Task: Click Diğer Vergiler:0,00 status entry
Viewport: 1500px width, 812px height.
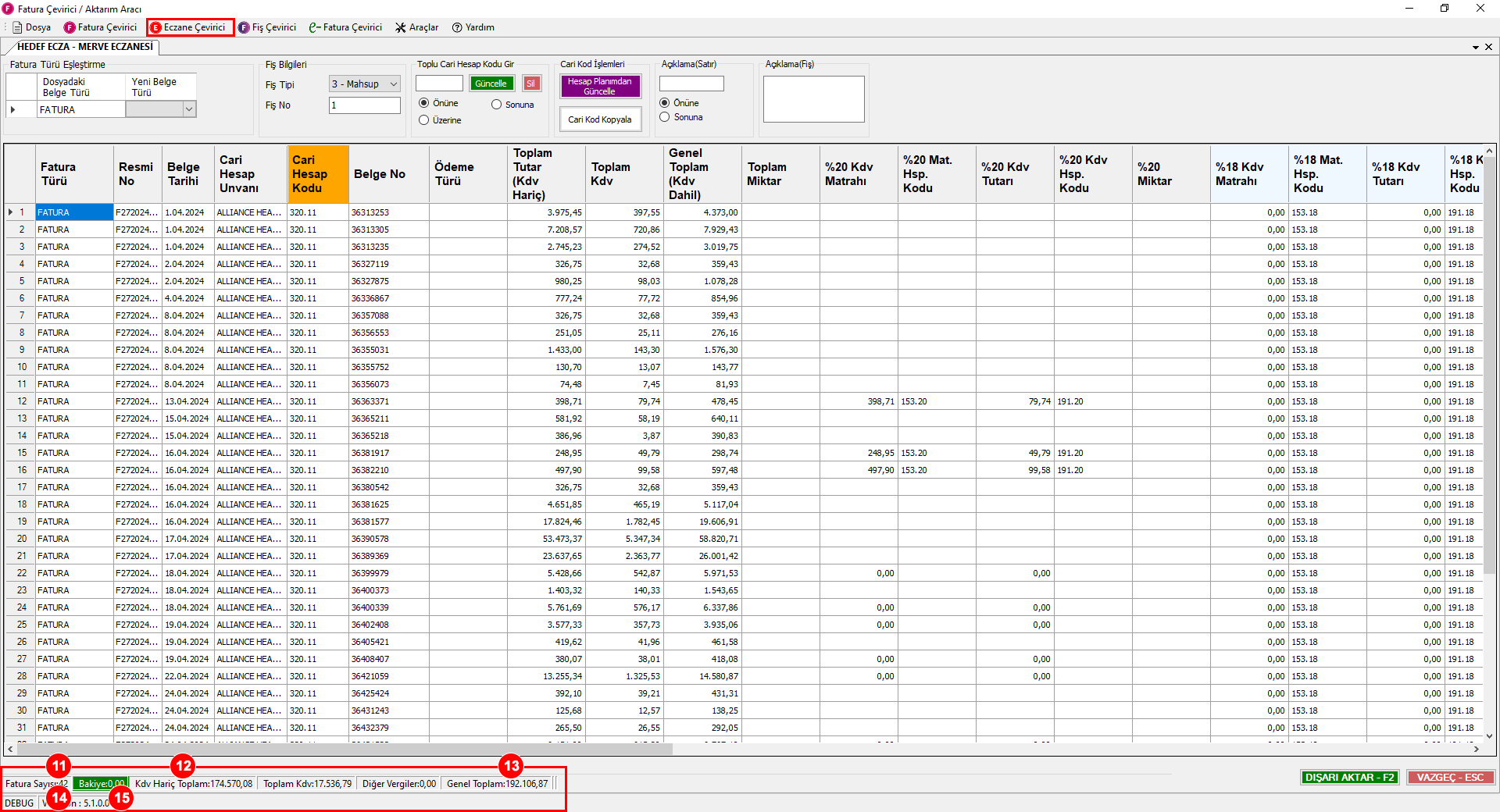Action: (399, 784)
